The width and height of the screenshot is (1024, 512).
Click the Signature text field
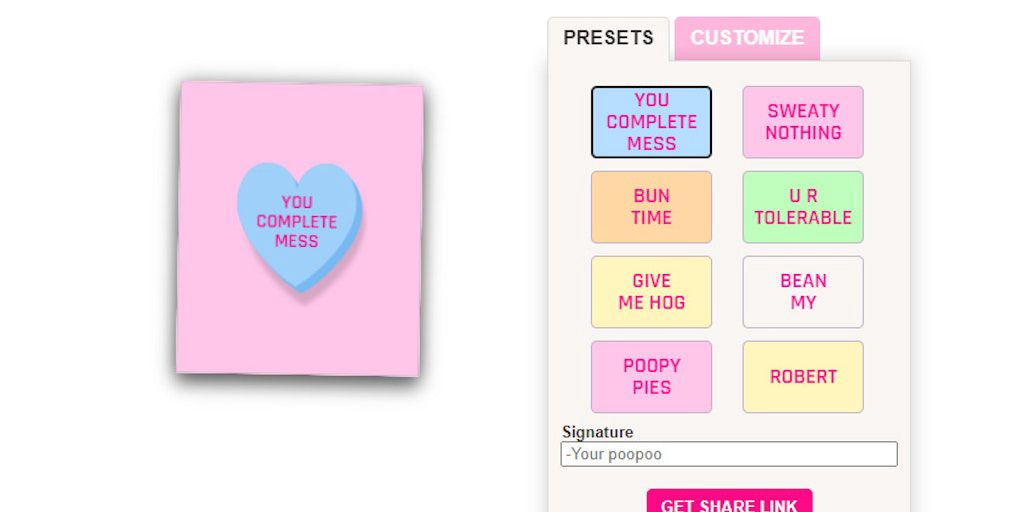(x=729, y=454)
